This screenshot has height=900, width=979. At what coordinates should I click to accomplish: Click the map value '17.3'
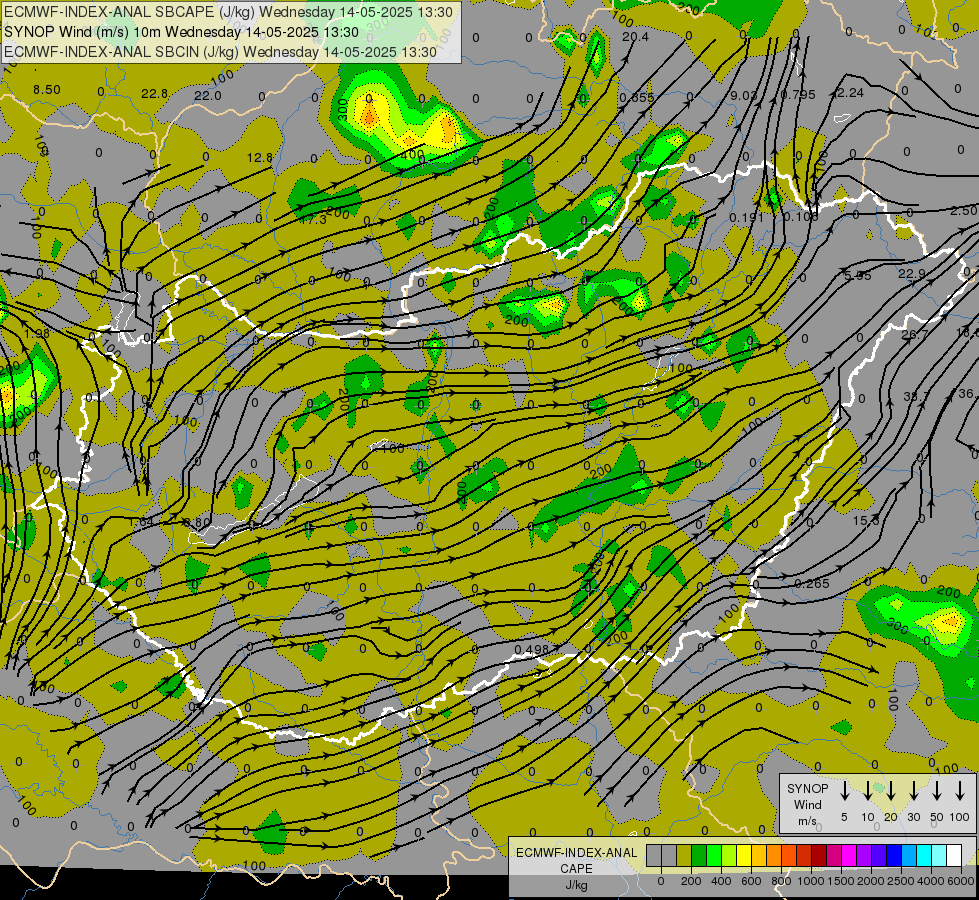[313, 219]
